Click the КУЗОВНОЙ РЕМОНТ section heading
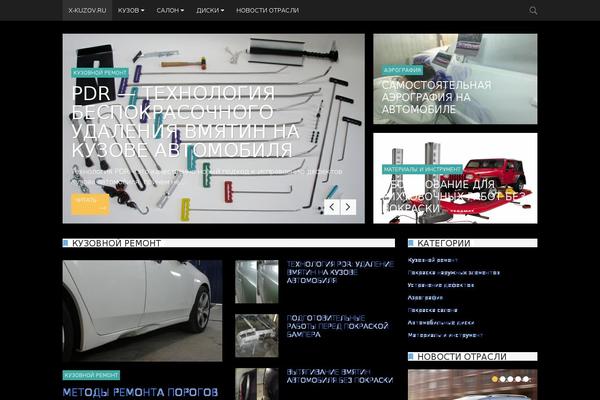This screenshot has width=600, height=400. [116, 243]
